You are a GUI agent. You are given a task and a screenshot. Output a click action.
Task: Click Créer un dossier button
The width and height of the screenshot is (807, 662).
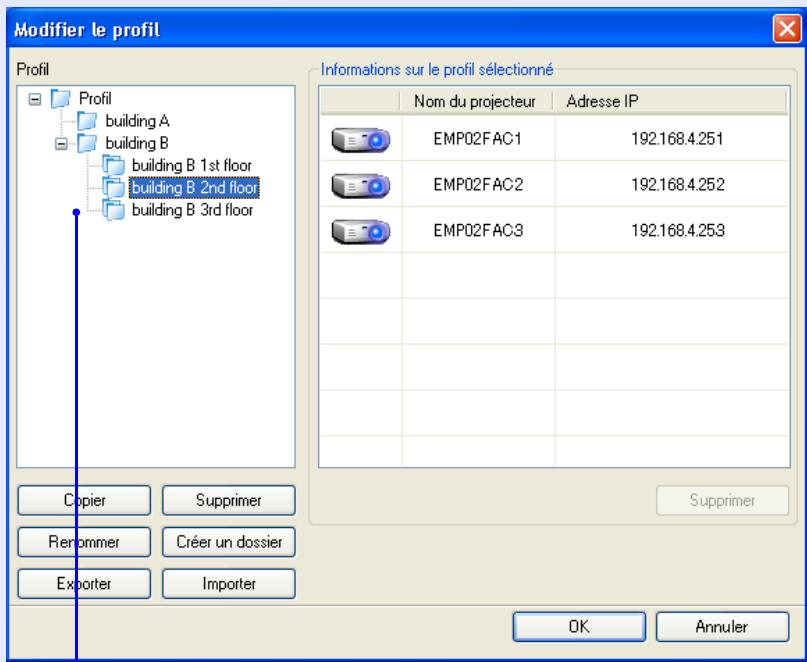[229, 542]
